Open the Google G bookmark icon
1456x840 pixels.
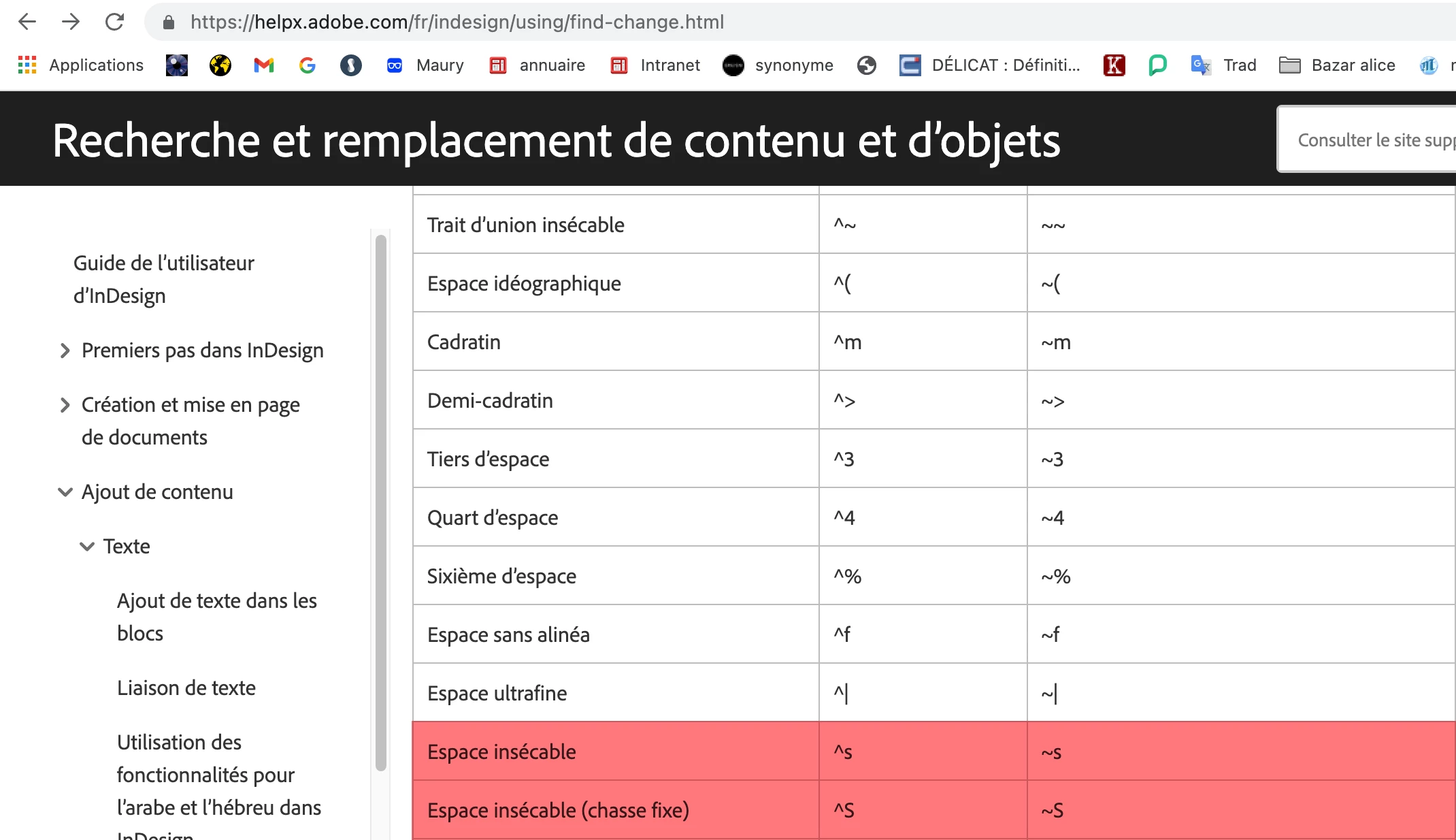307,65
